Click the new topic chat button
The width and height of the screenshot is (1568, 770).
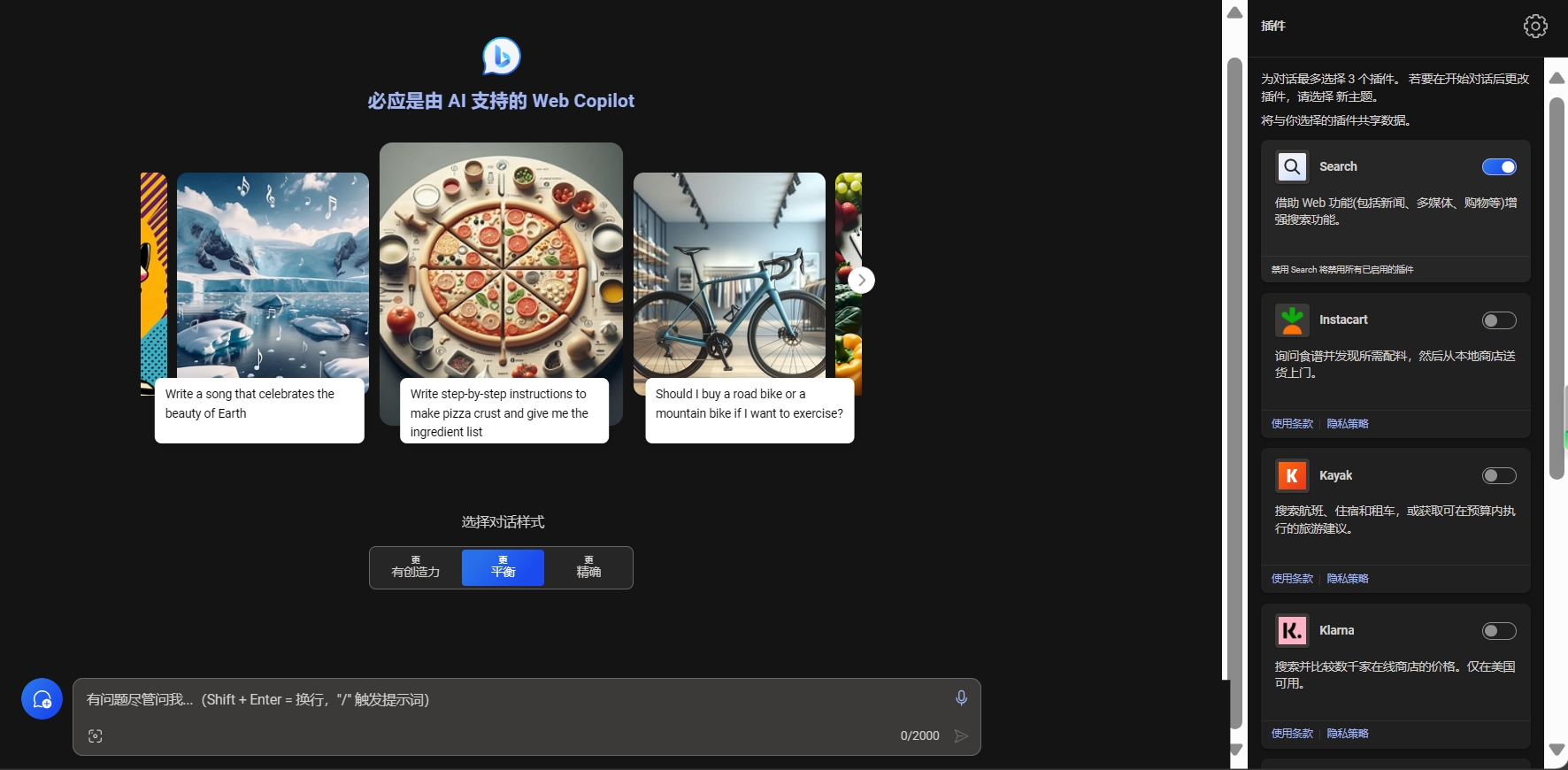pyautogui.click(x=42, y=699)
